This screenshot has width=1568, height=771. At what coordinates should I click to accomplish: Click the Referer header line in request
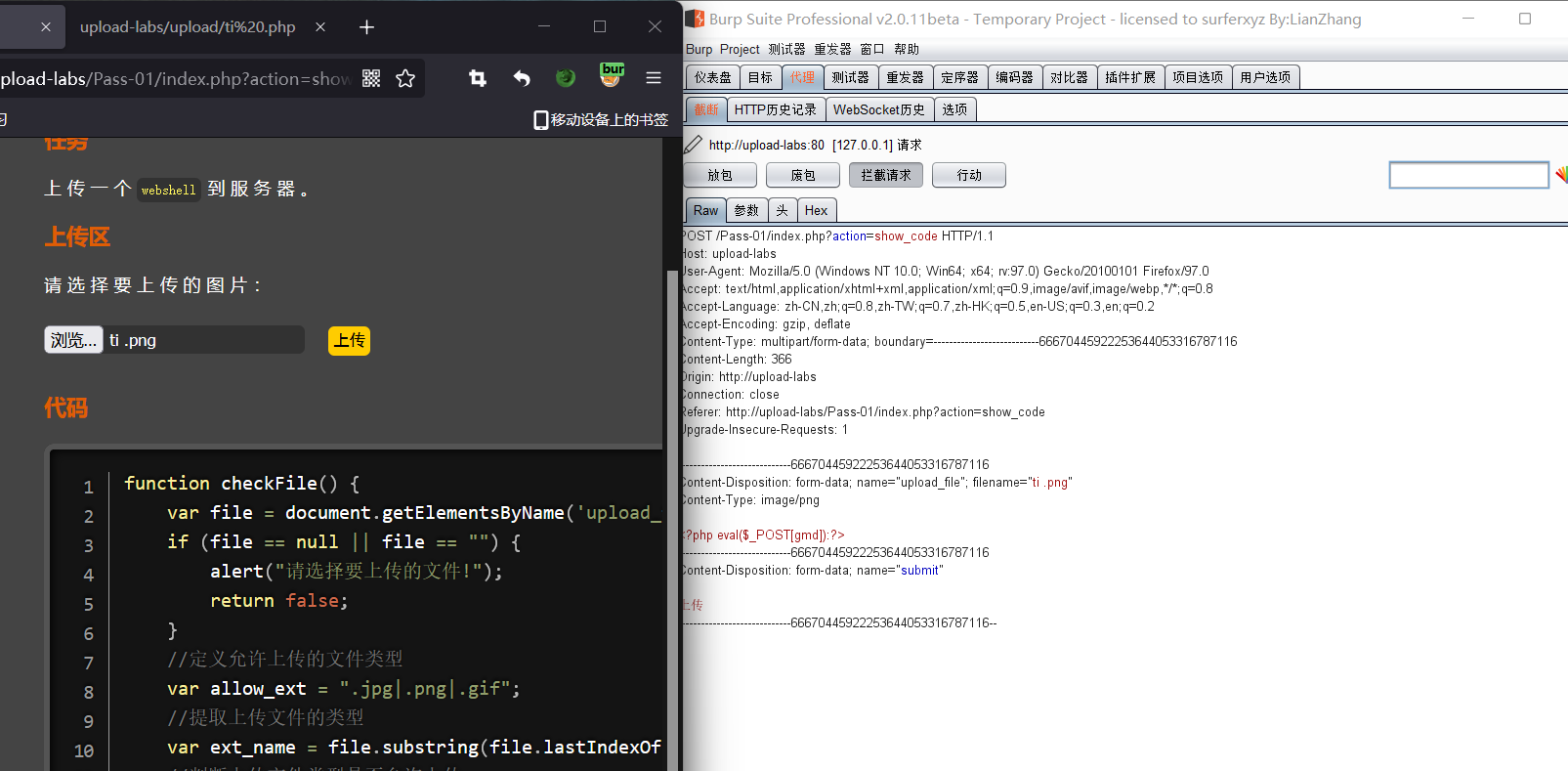pyautogui.click(x=865, y=412)
